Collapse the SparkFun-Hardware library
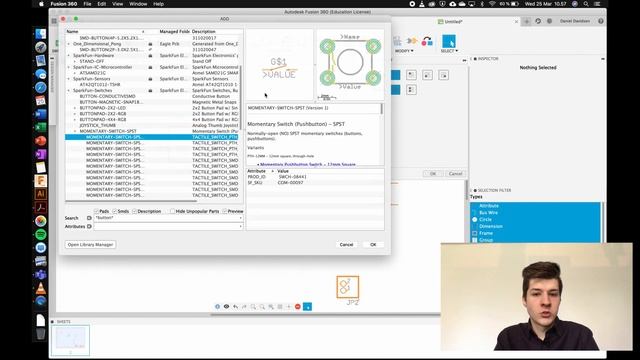This screenshot has height=360, width=640. pos(69,56)
